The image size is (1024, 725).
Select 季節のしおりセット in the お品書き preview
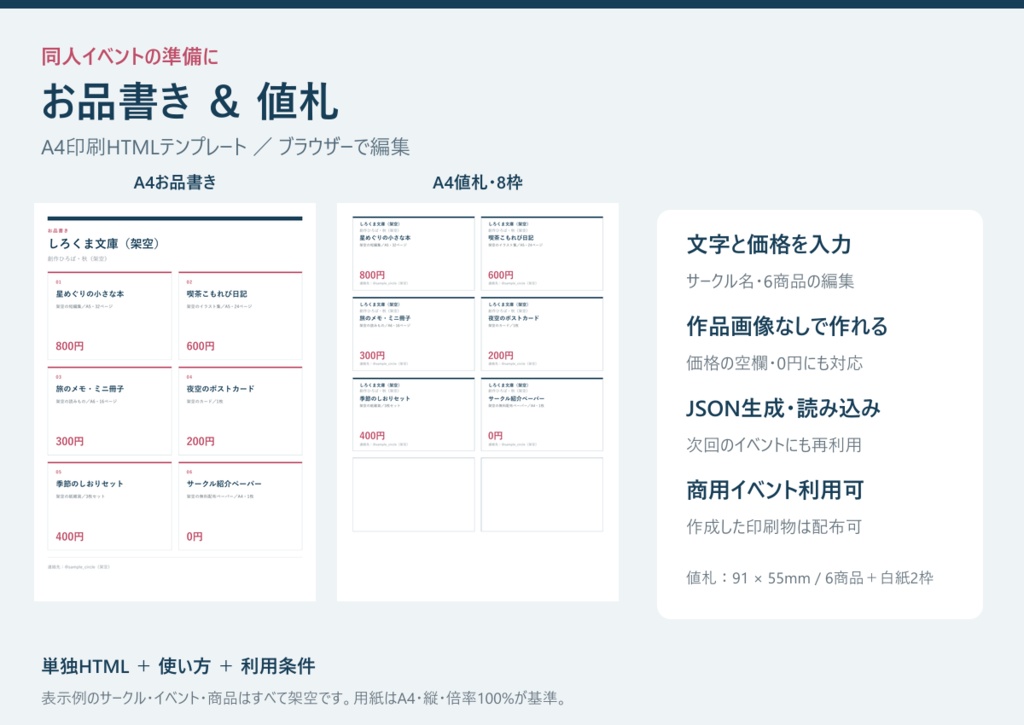point(89,484)
